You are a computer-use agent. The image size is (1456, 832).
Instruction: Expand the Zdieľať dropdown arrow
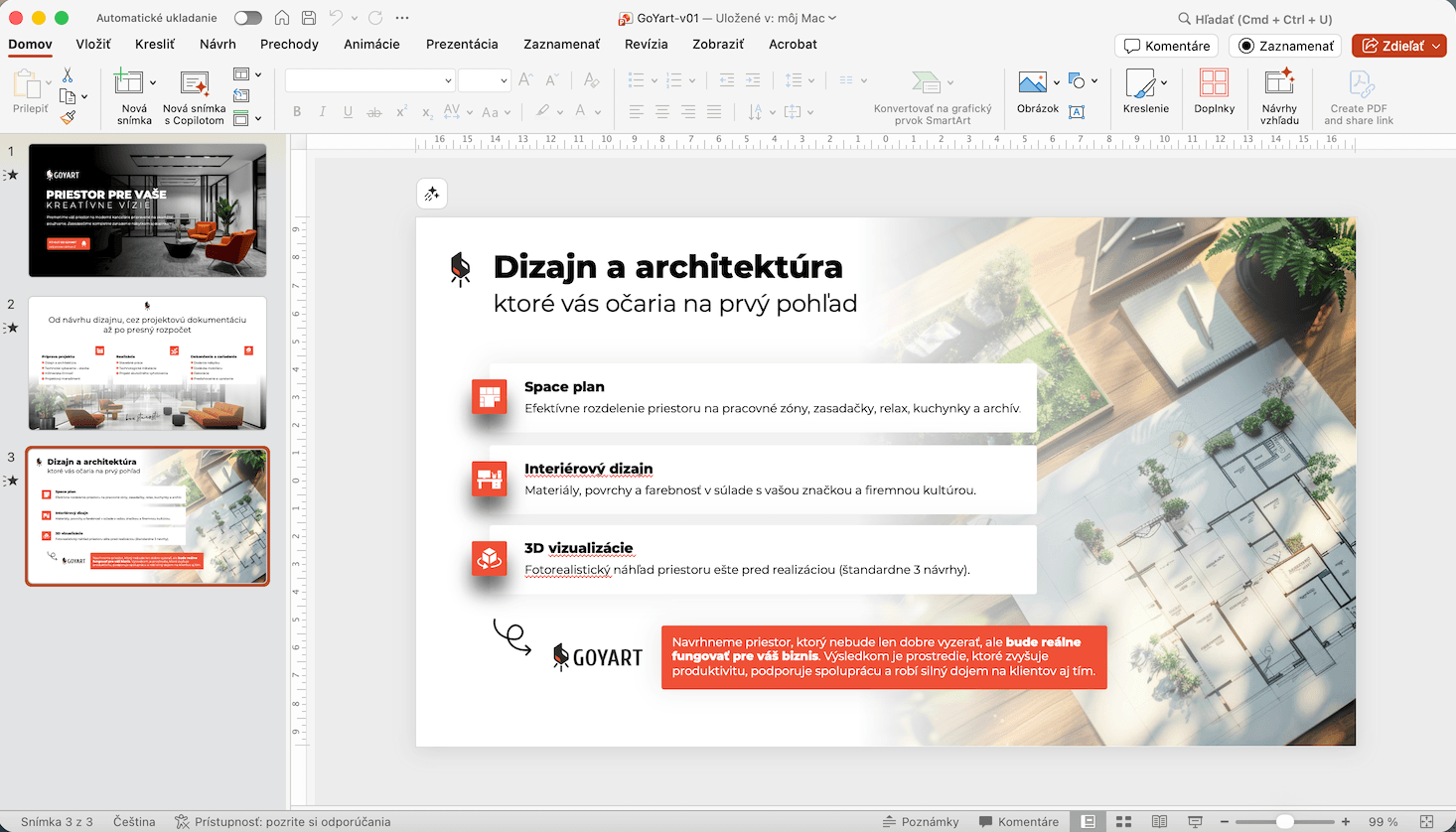(x=1436, y=46)
